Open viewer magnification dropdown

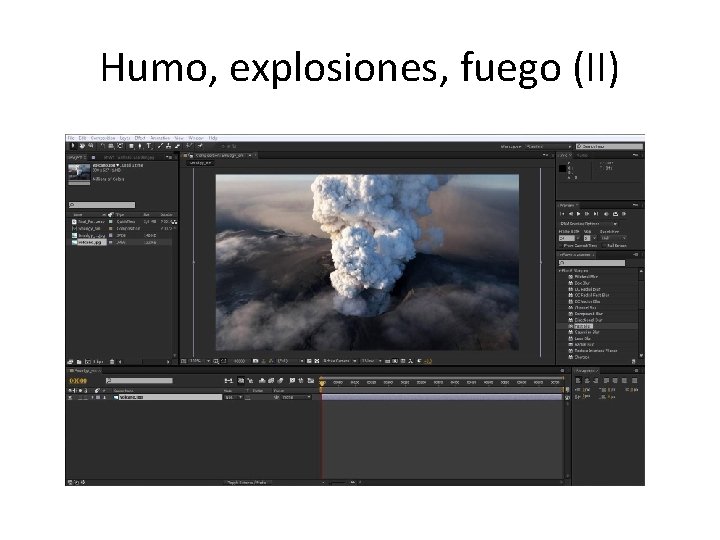pos(199,361)
